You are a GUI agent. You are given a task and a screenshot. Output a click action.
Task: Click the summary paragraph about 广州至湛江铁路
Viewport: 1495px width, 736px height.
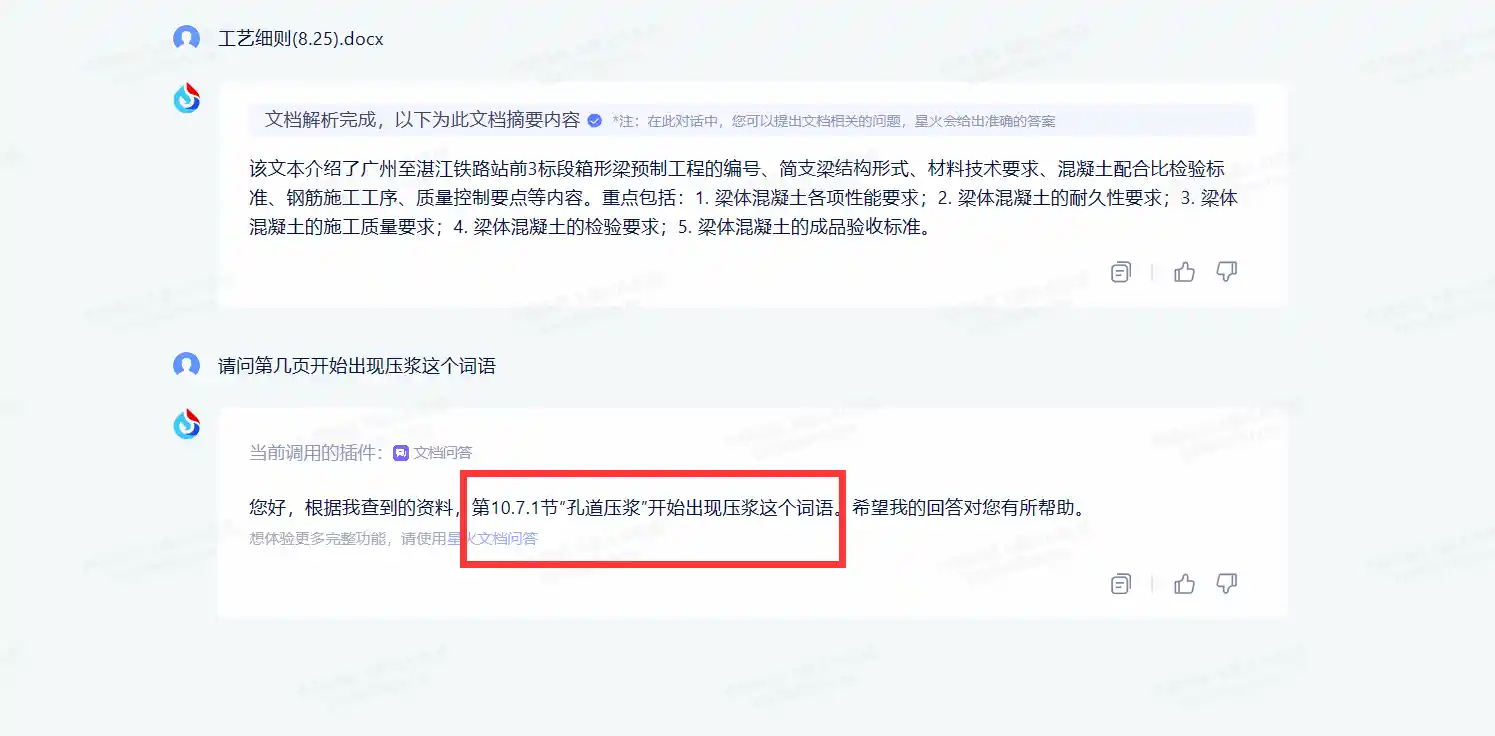[x=744, y=198]
